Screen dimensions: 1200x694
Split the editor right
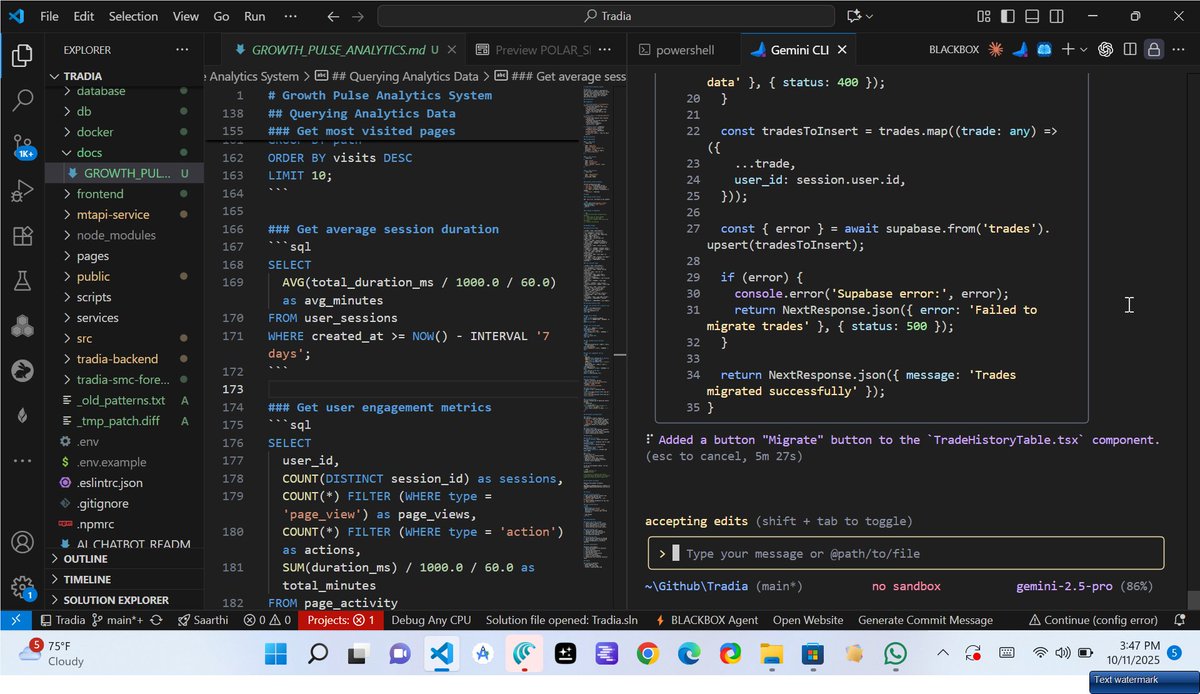[x=1130, y=49]
